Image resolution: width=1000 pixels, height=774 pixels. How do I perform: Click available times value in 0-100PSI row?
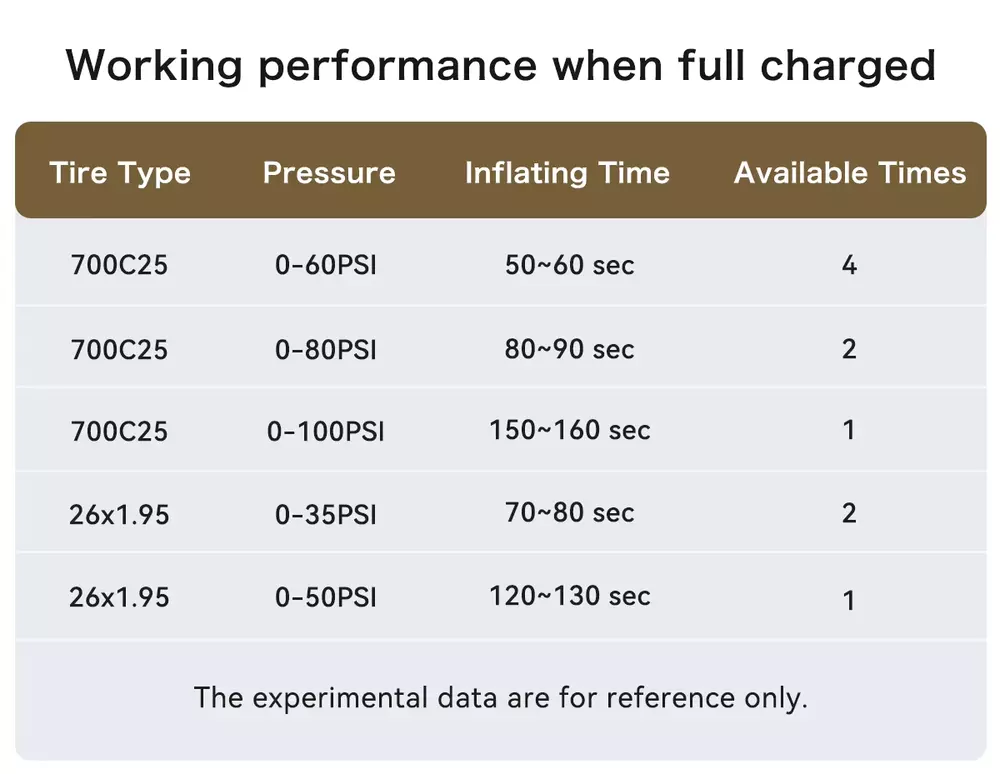click(849, 431)
